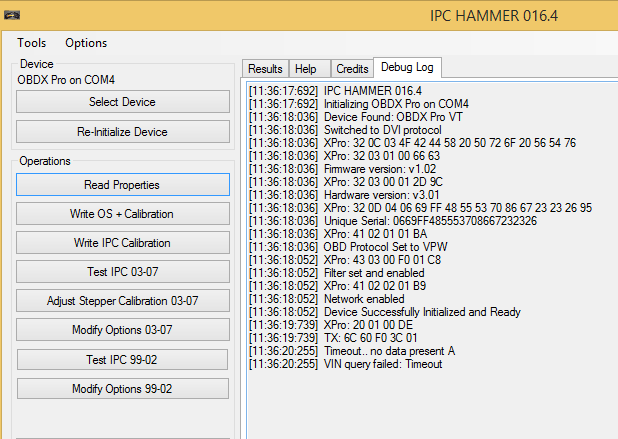Image resolution: width=618 pixels, height=439 pixels.
Task: Click the Test IPC 99-02 button
Action: point(122,359)
